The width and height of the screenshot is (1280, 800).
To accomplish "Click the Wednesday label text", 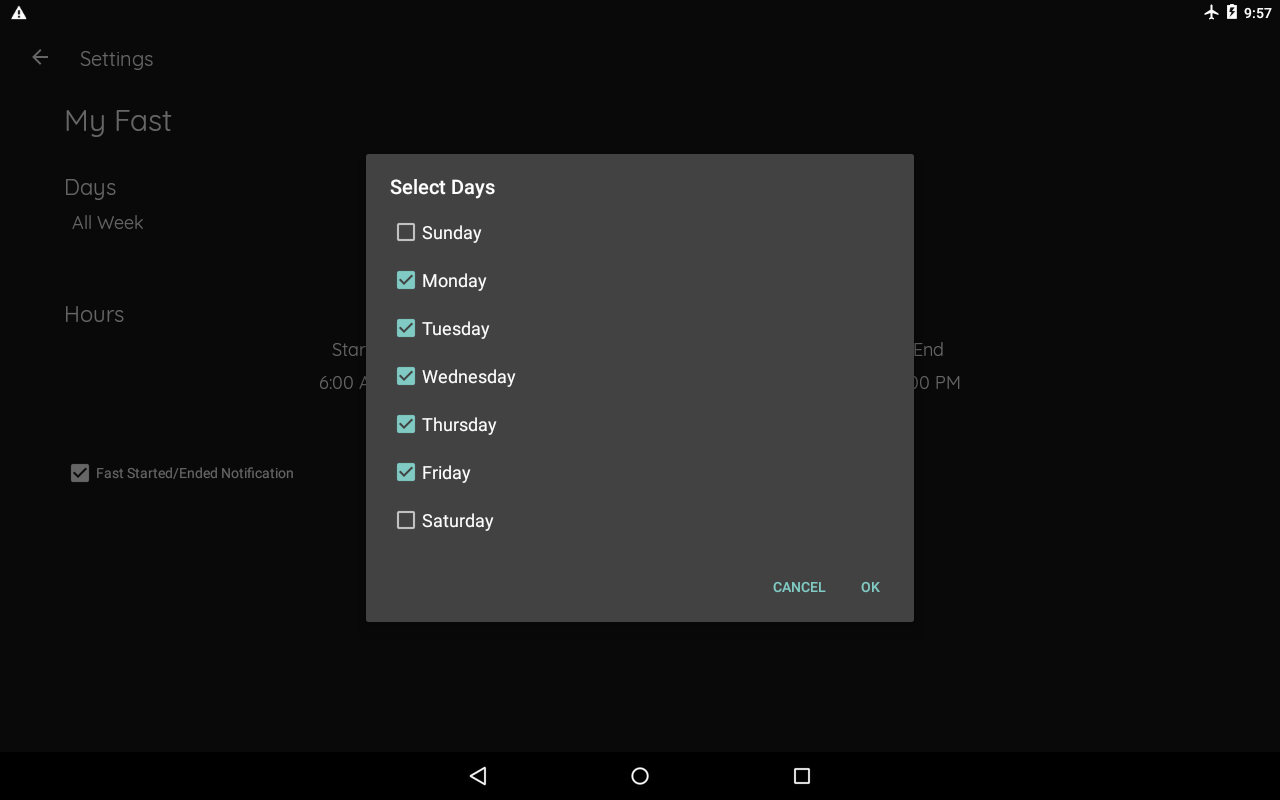I will [x=469, y=377].
